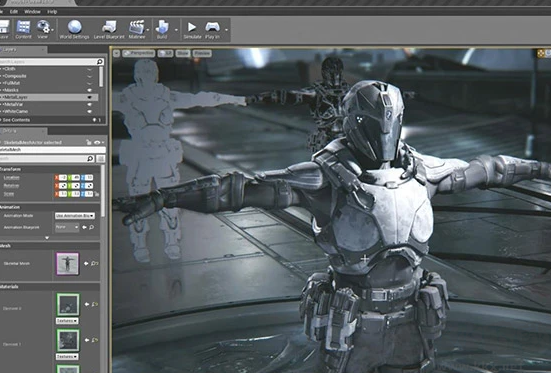This screenshot has height=373, width=551.
Task: Toggle visibility of the Masks layer
Action: pos(90,90)
